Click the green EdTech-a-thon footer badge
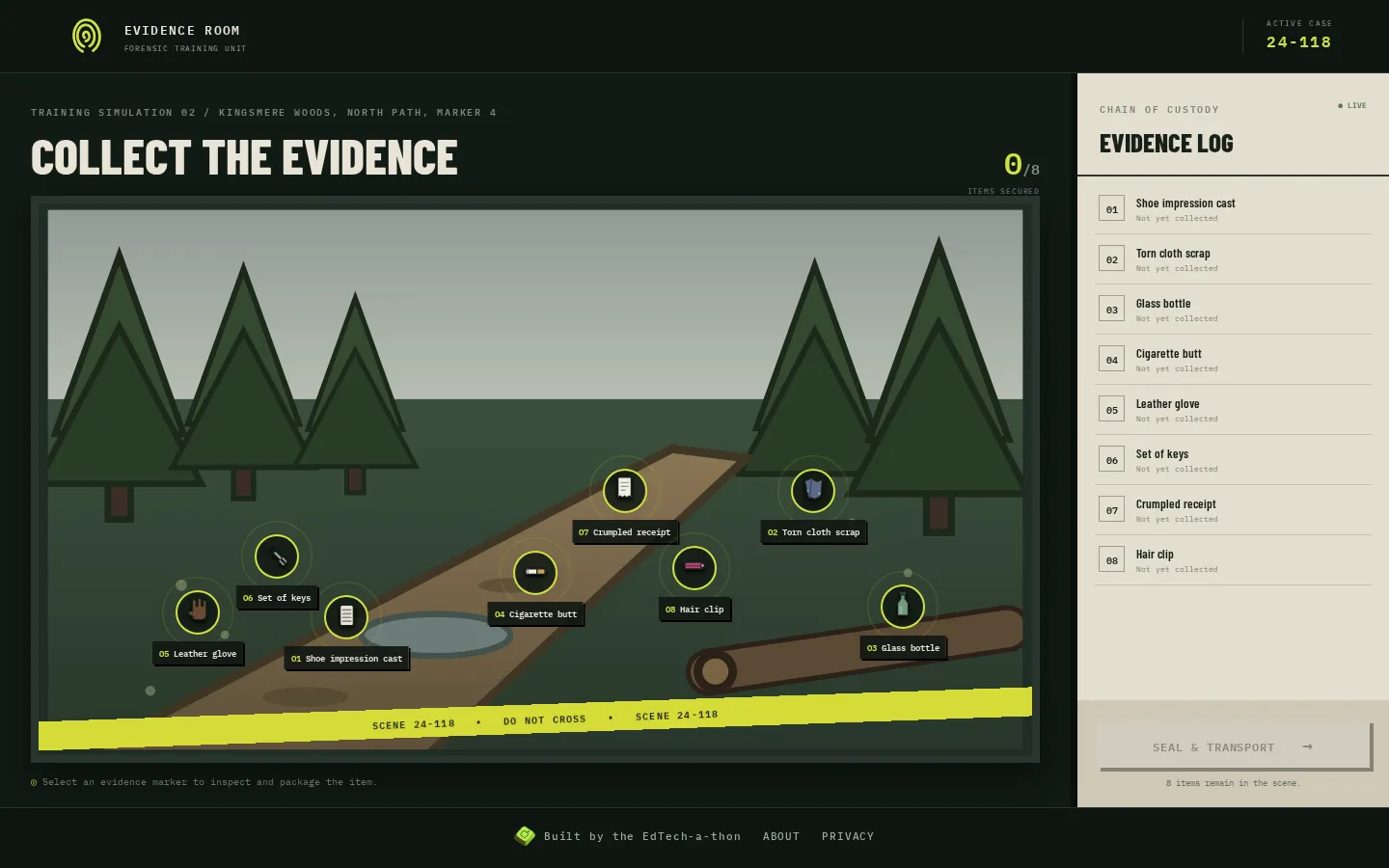 click(x=525, y=836)
